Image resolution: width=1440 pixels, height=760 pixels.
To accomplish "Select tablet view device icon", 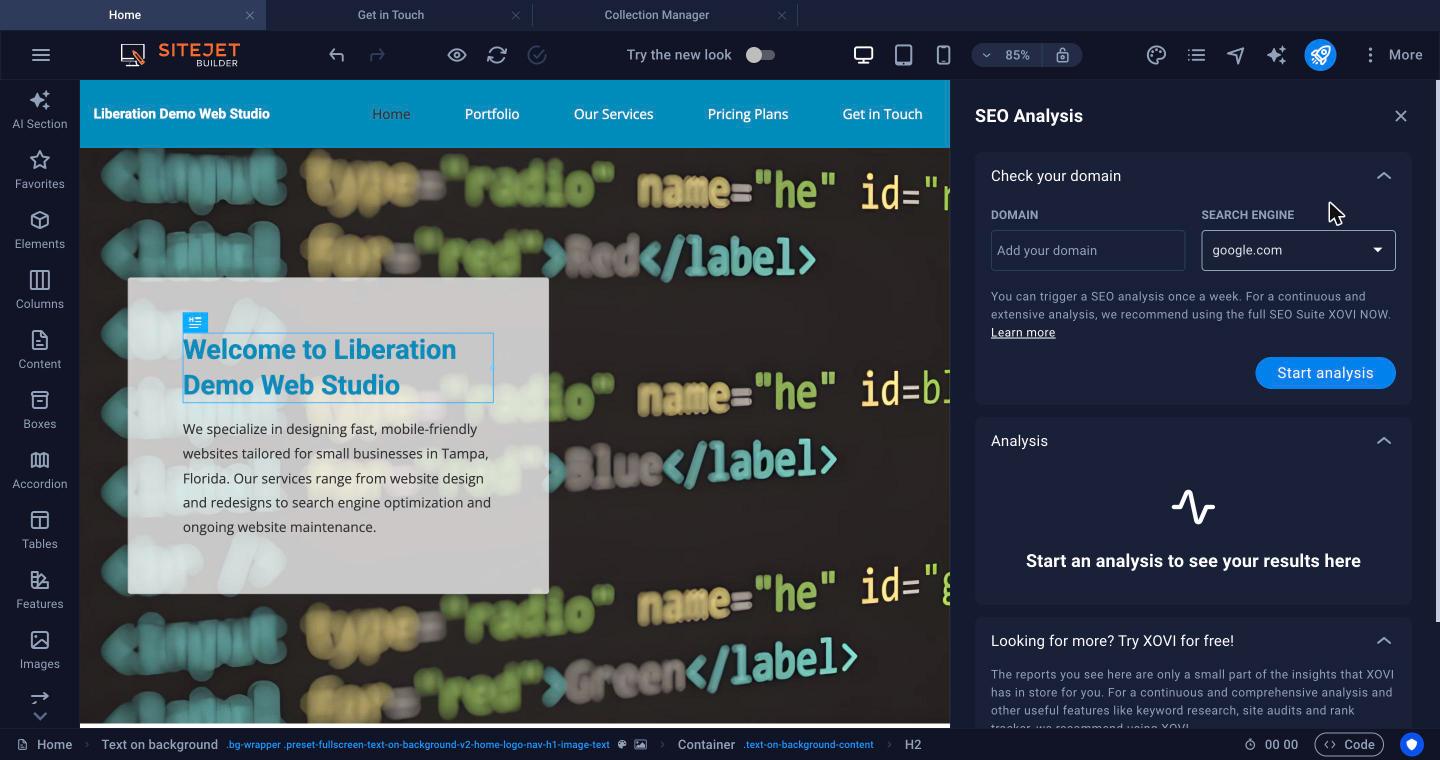I will [x=903, y=55].
